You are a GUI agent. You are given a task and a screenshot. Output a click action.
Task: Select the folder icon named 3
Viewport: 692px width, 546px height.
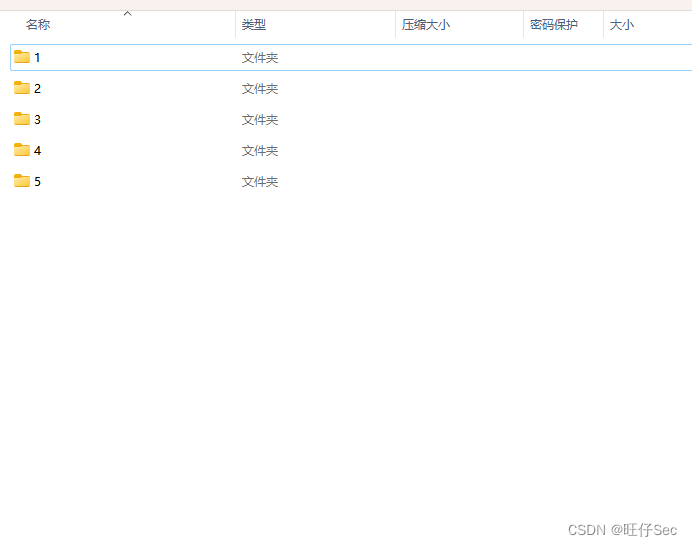click(22, 119)
